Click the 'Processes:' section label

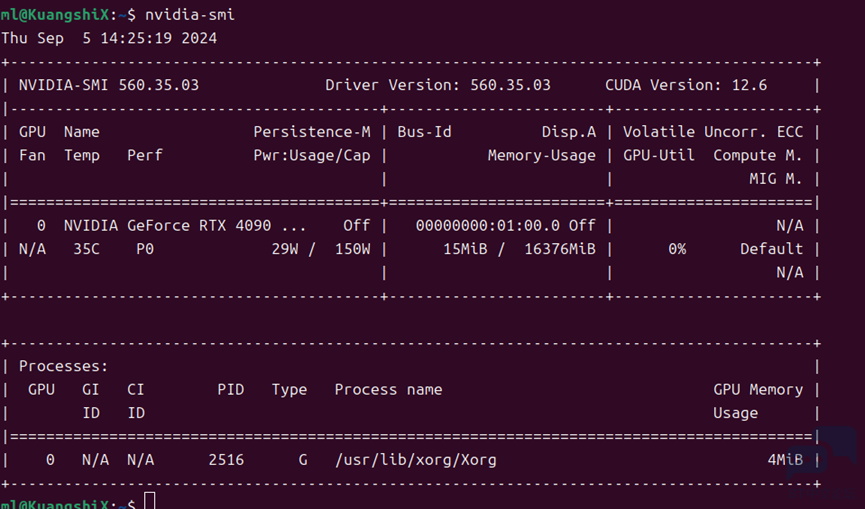pyautogui.click(x=63, y=366)
